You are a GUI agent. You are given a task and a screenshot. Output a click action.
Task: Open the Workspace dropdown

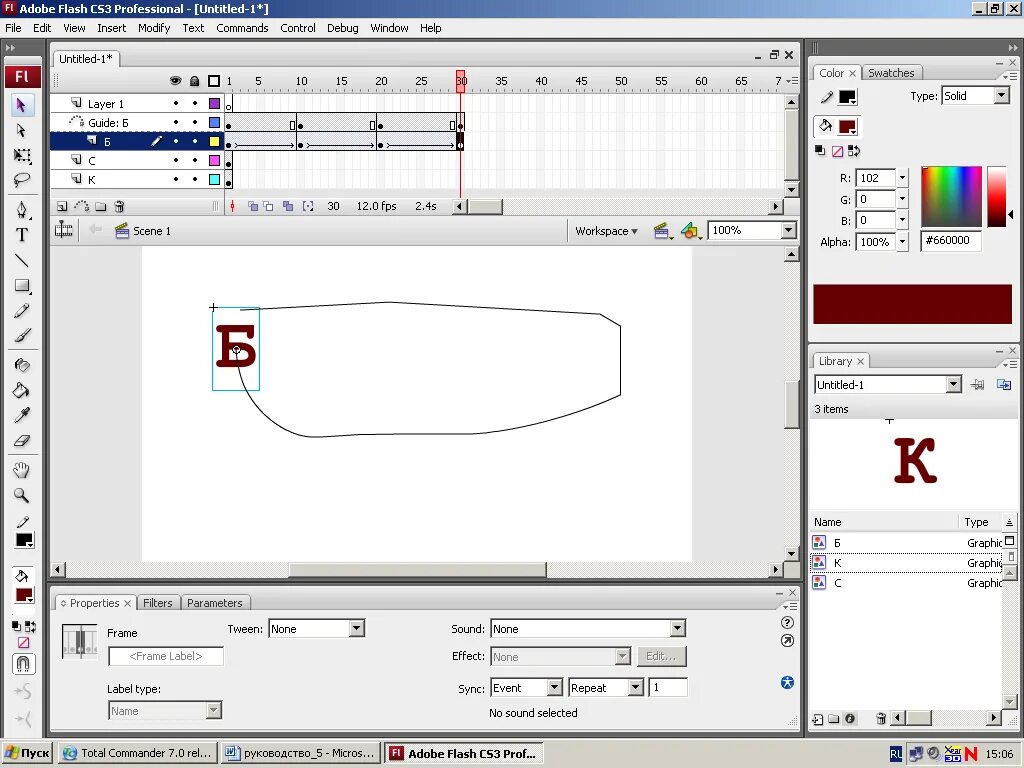pos(606,231)
